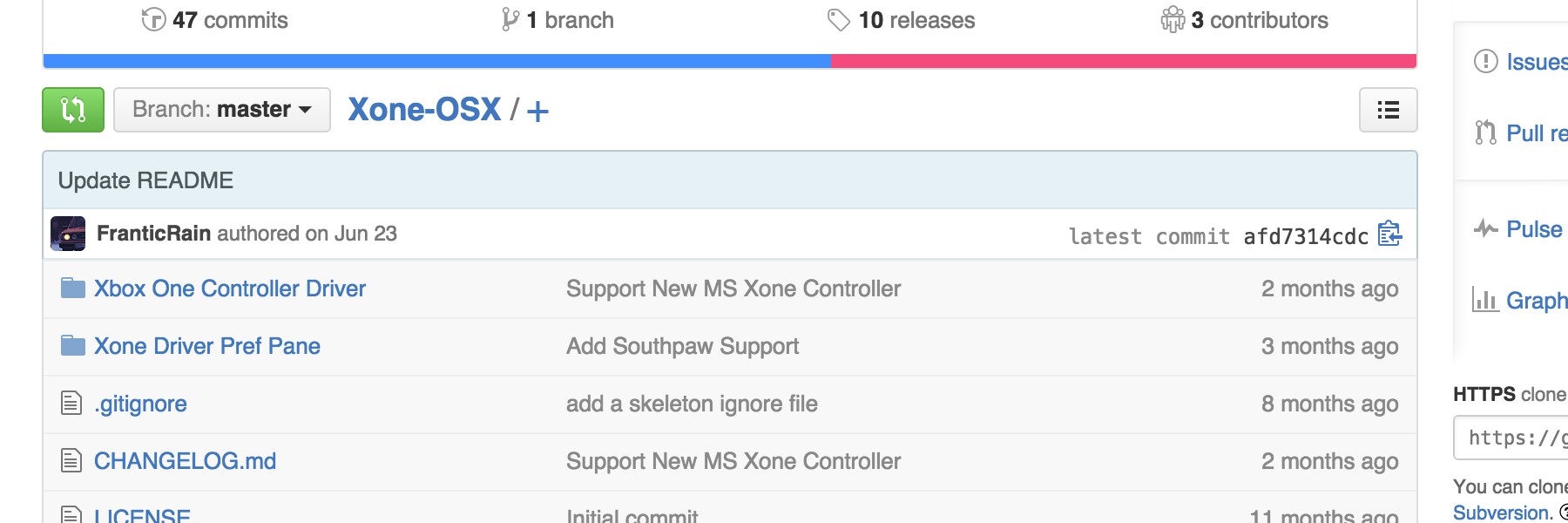Open the Xbox One Controller Driver folder
1568x523 pixels.
230,289
